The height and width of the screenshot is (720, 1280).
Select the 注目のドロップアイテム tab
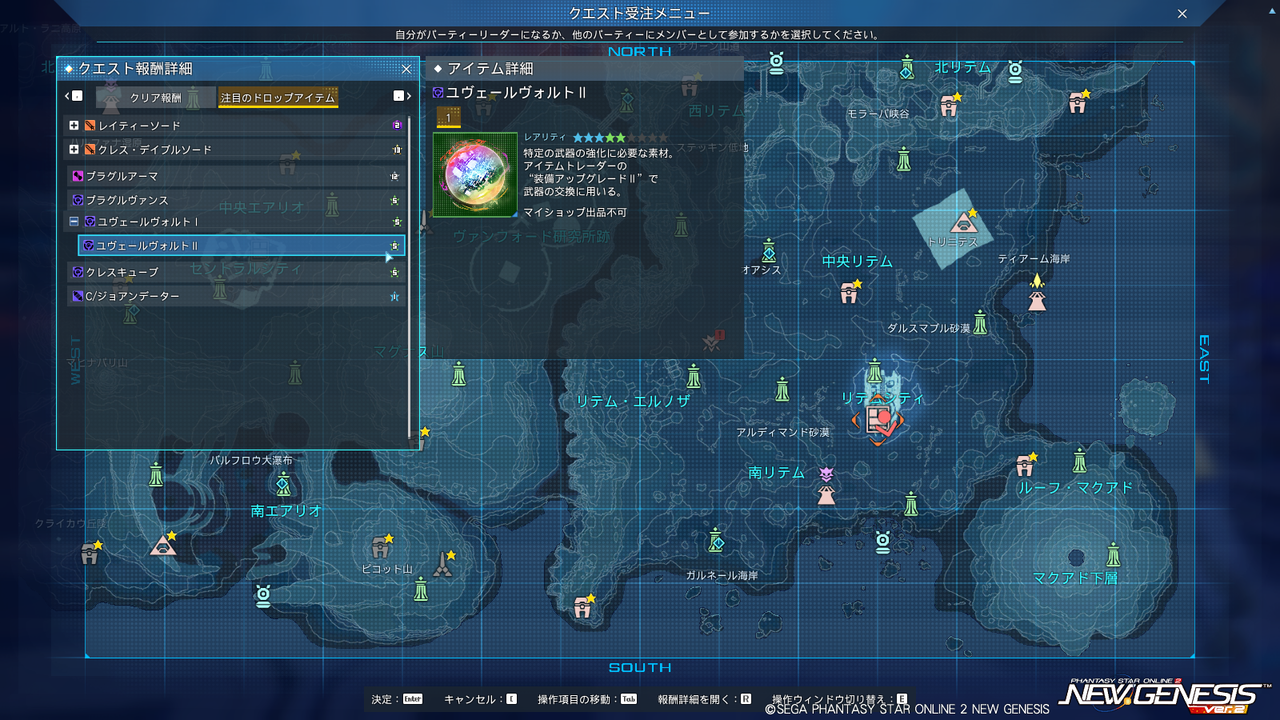(278, 97)
